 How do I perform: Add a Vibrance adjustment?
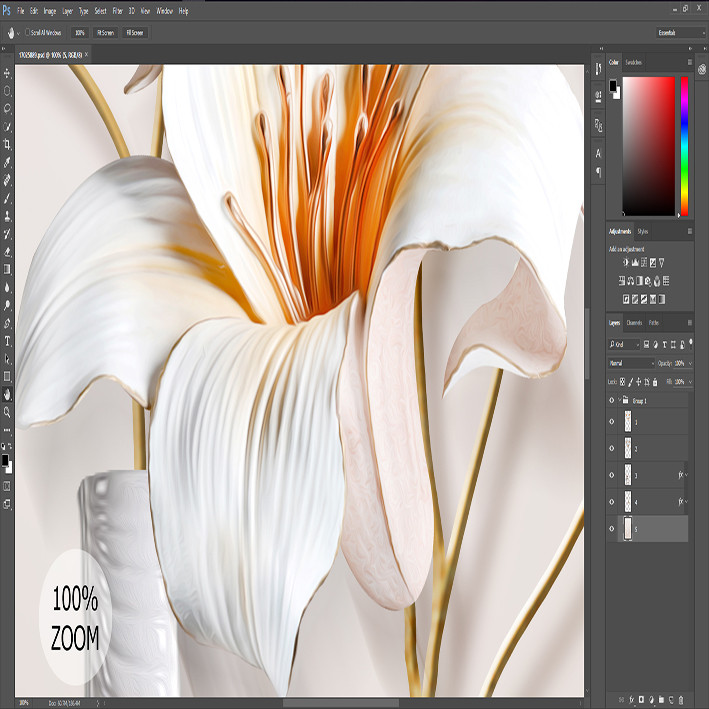[662, 262]
